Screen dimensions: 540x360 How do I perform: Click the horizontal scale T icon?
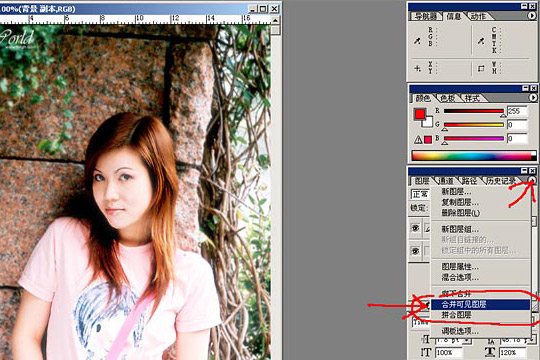(490, 352)
